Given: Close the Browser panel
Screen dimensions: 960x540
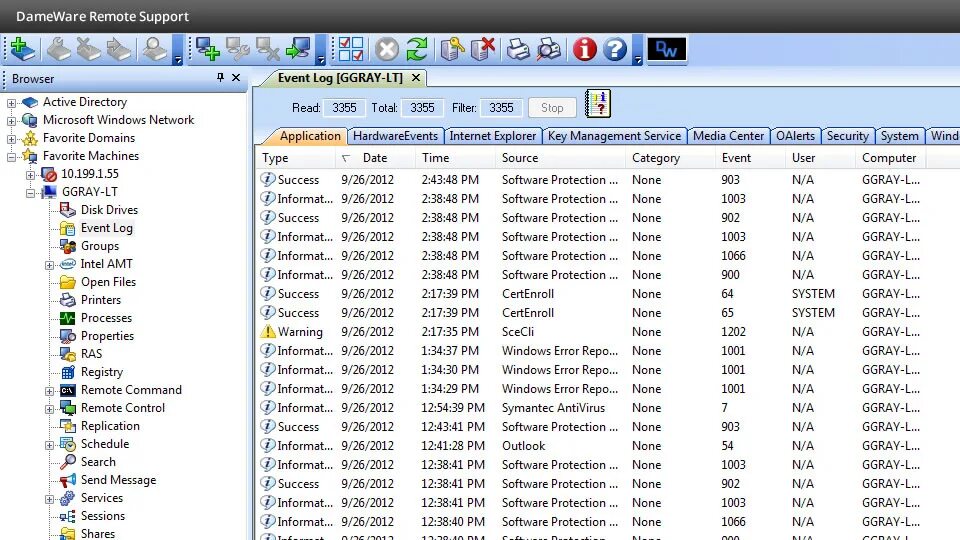Looking at the screenshot, I should 236,78.
